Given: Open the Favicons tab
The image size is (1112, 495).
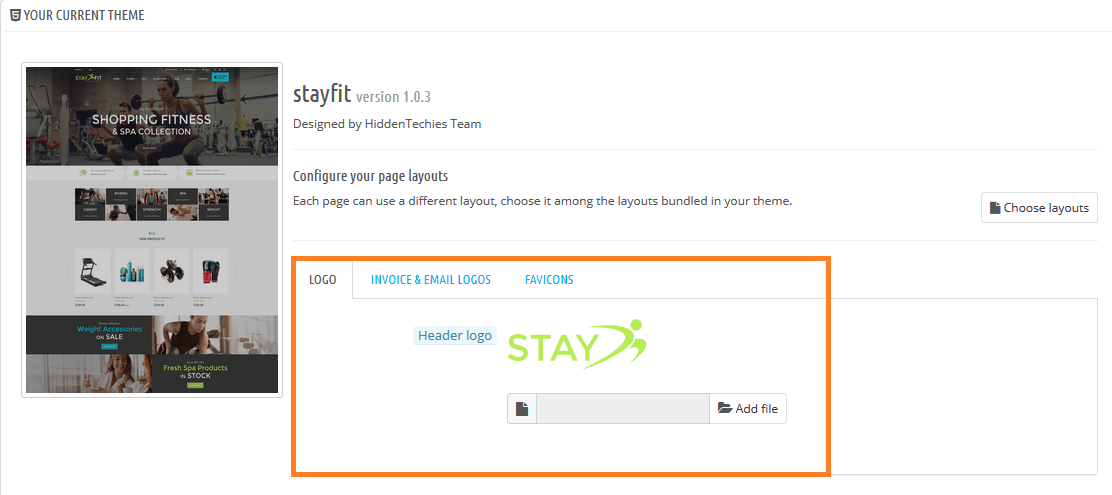Looking at the screenshot, I should point(549,279).
